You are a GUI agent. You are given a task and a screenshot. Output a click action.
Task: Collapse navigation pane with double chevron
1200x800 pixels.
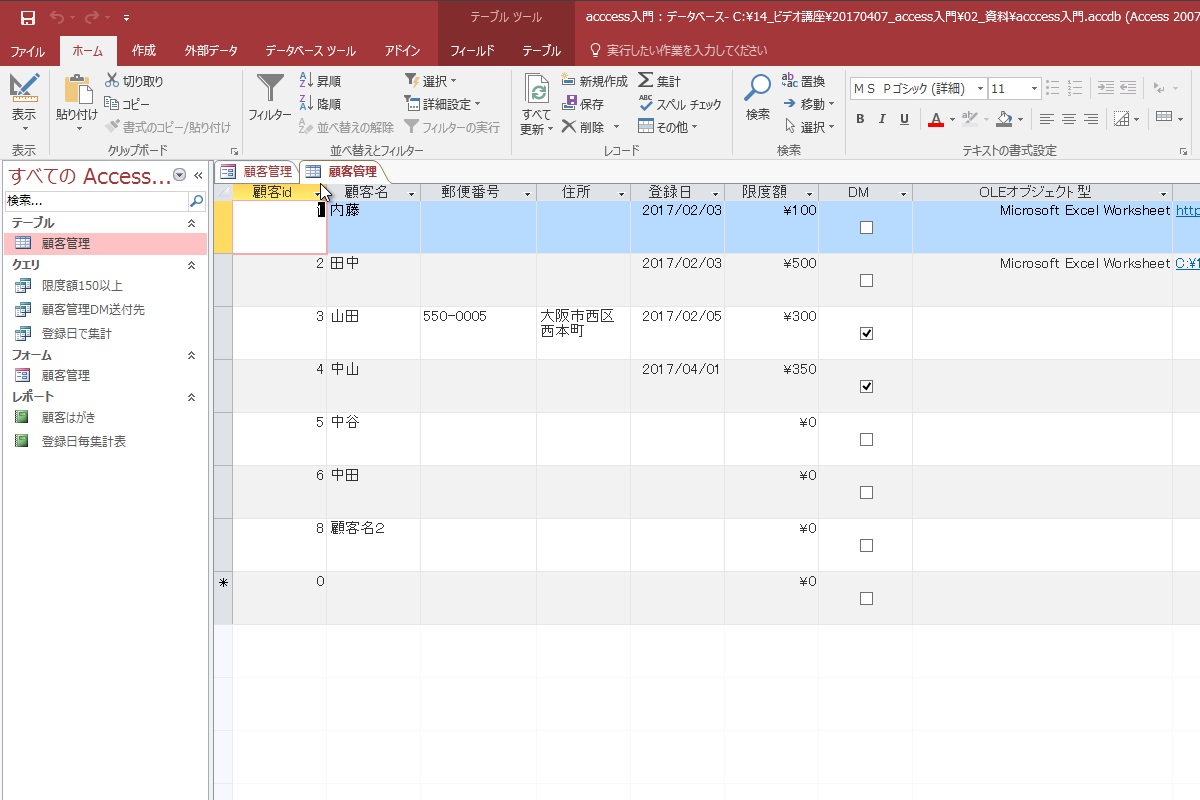coord(198,175)
